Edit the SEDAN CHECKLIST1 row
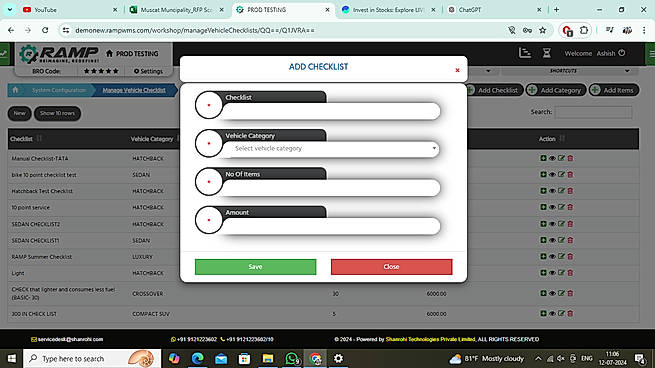Viewport: 655px width, 368px height. pyautogui.click(x=561, y=240)
